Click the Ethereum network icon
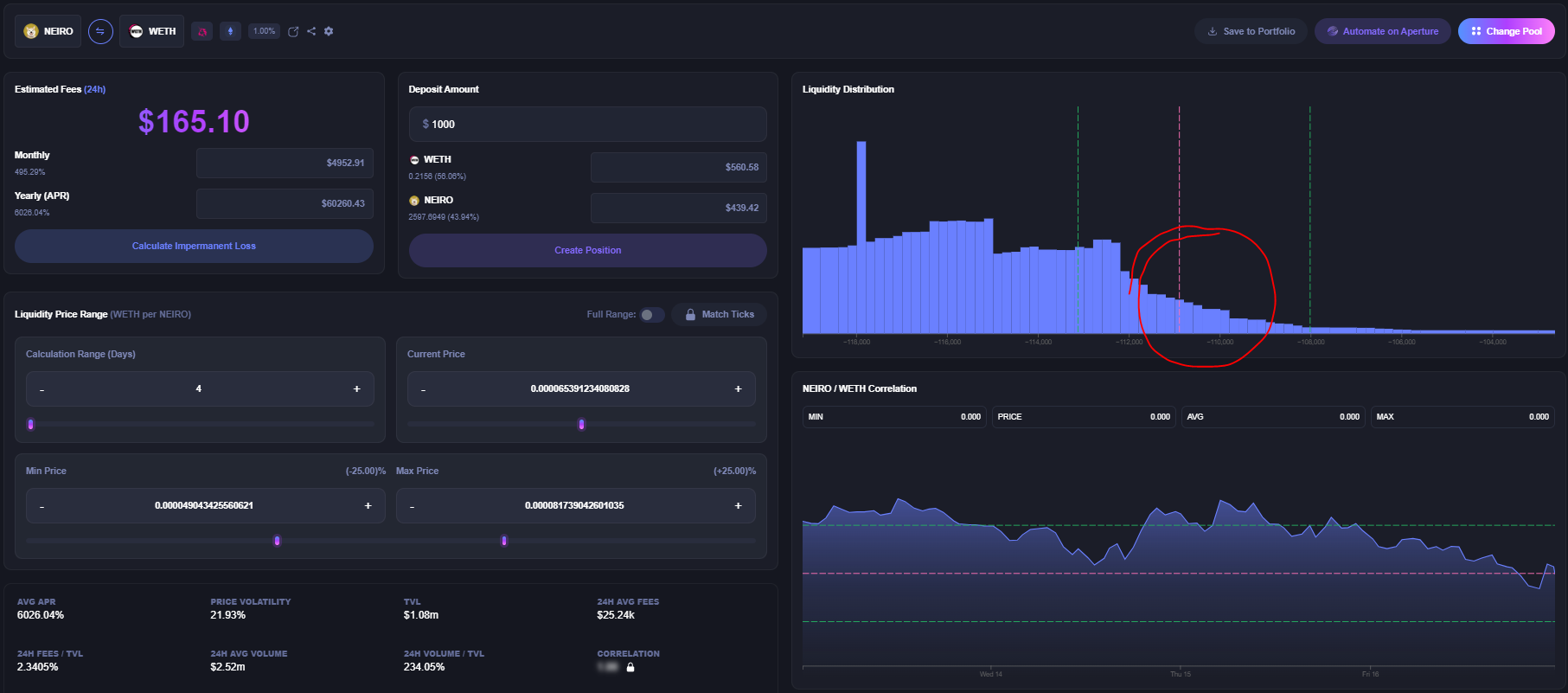Viewport: 1568px width, 693px height. pyautogui.click(x=230, y=31)
